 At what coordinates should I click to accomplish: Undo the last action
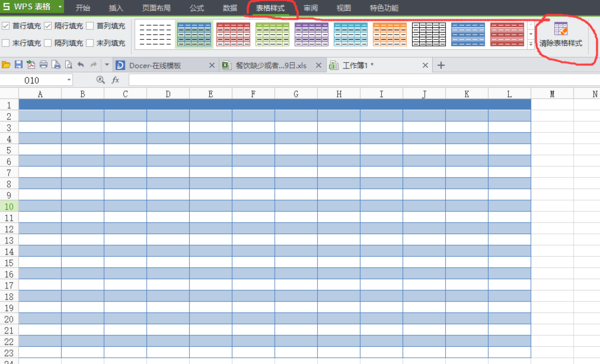click(81, 65)
